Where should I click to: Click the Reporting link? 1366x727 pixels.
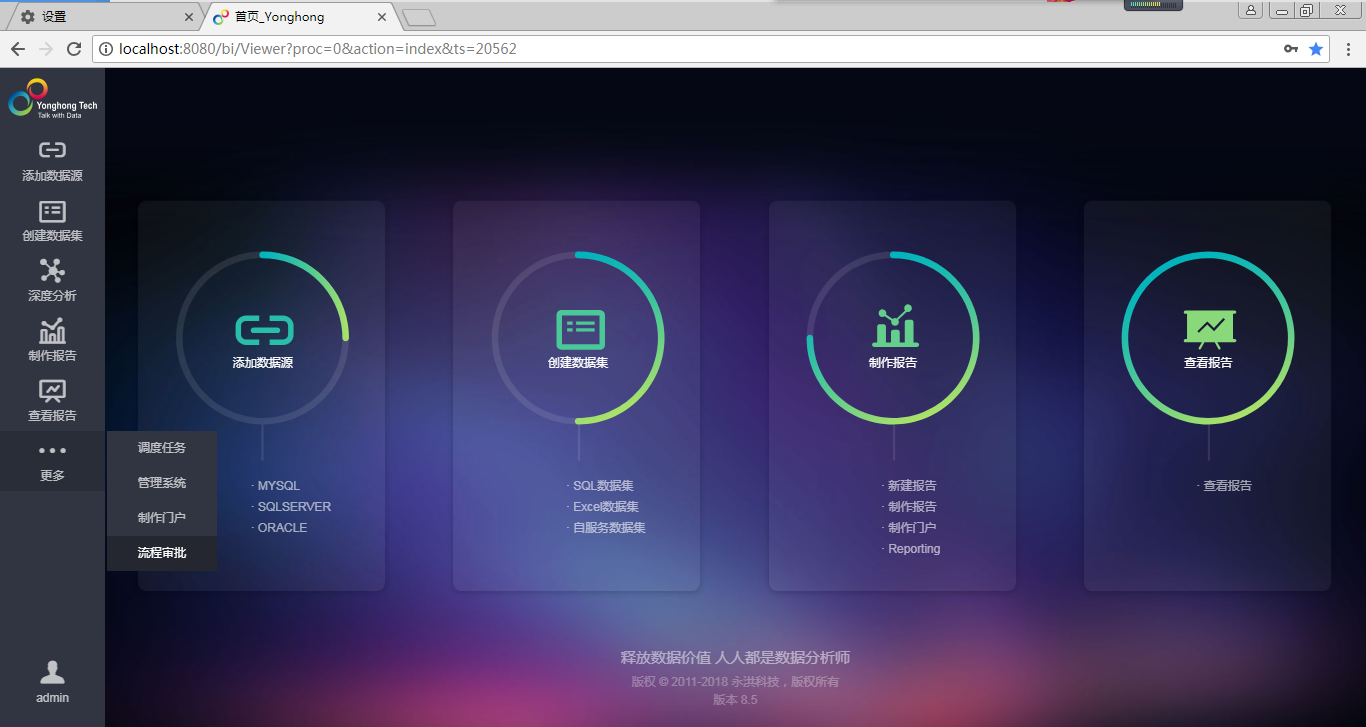[x=914, y=549]
